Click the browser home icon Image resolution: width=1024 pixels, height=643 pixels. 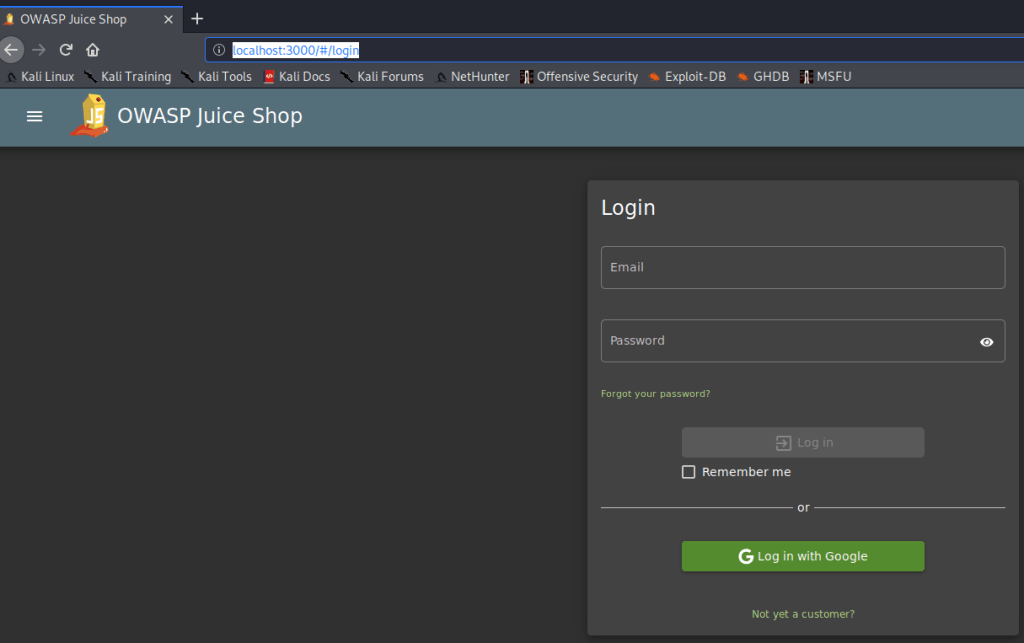(x=93, y=50)
